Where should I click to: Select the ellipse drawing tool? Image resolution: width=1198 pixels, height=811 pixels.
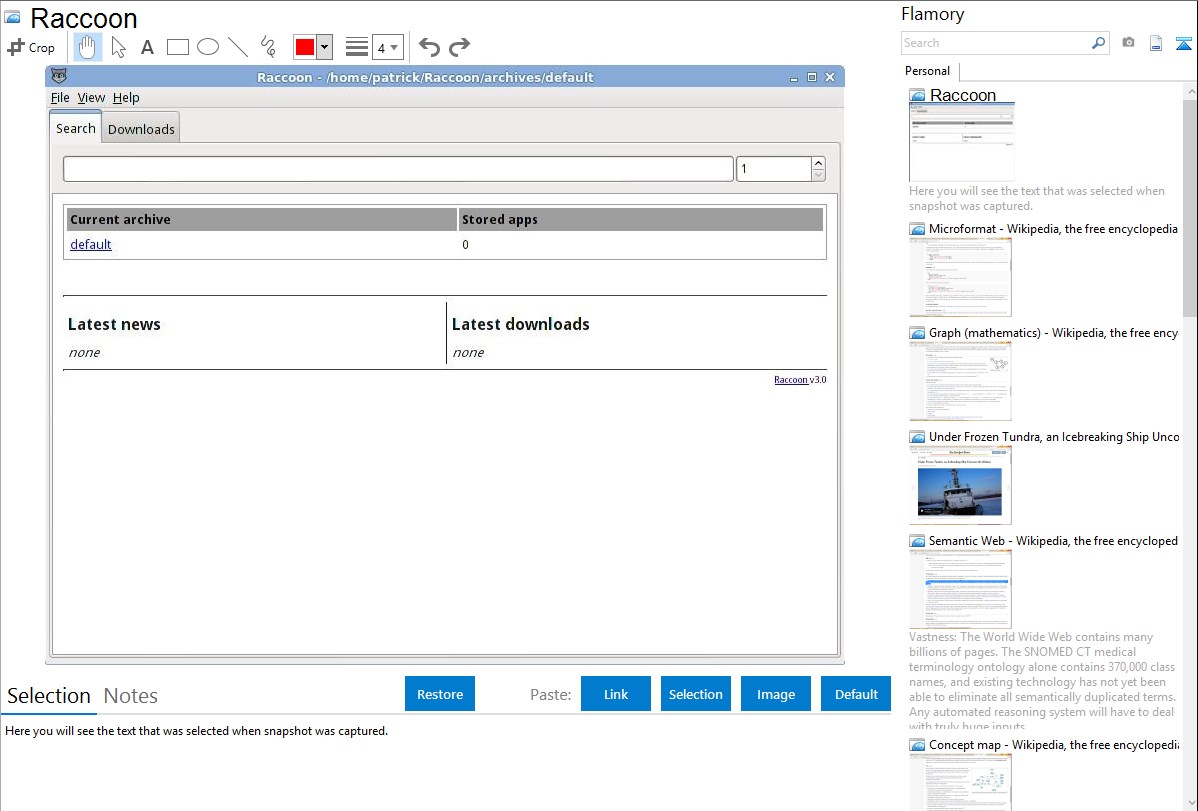[x=208, y=47]
